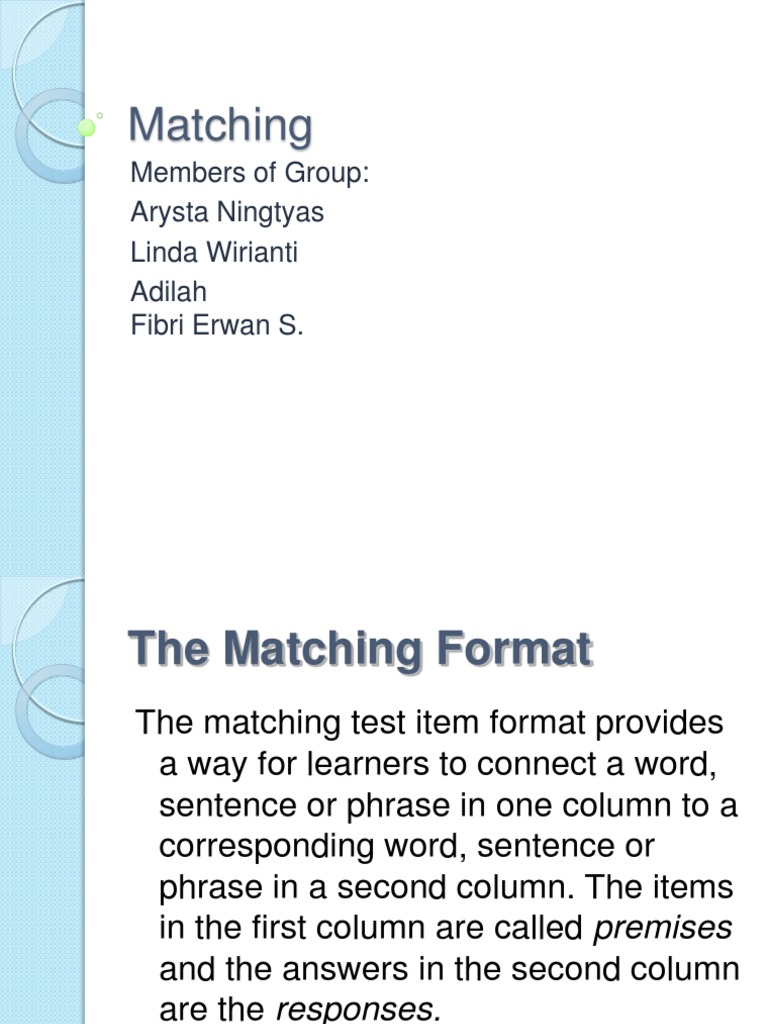Click the "Matching" slide title
Screen dimensions: 768x1024
[221, 127]
